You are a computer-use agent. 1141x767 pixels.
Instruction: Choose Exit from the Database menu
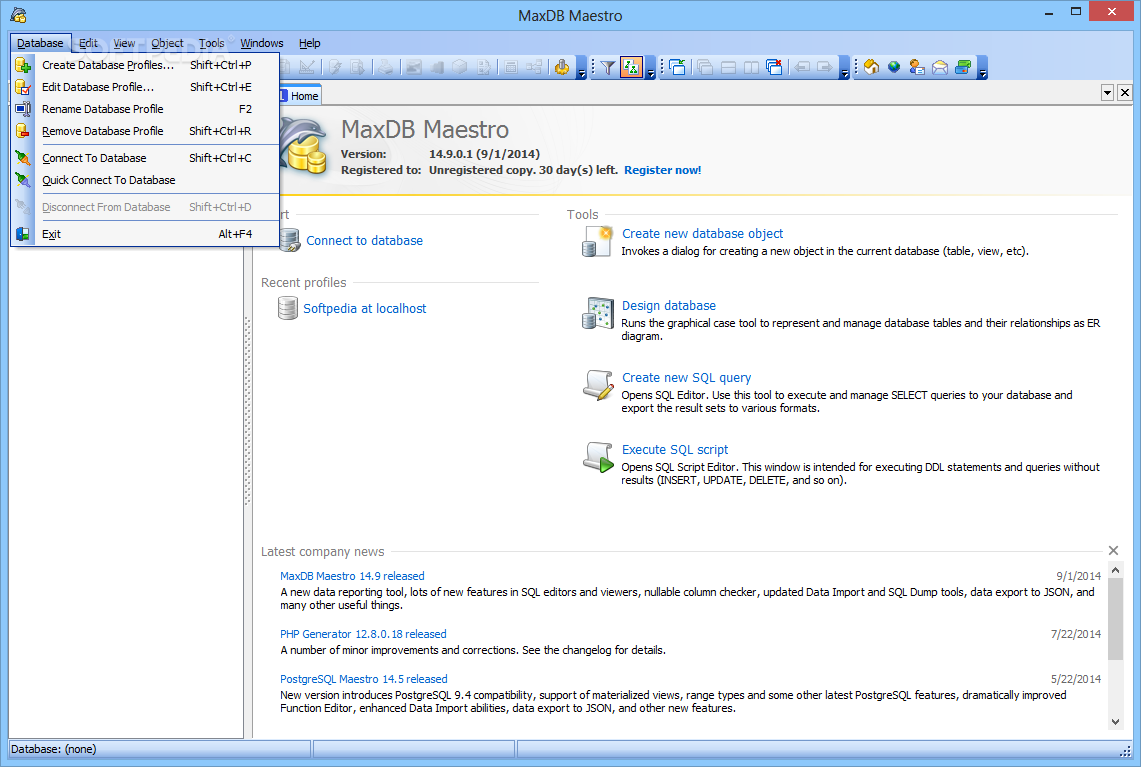point(145,234)
